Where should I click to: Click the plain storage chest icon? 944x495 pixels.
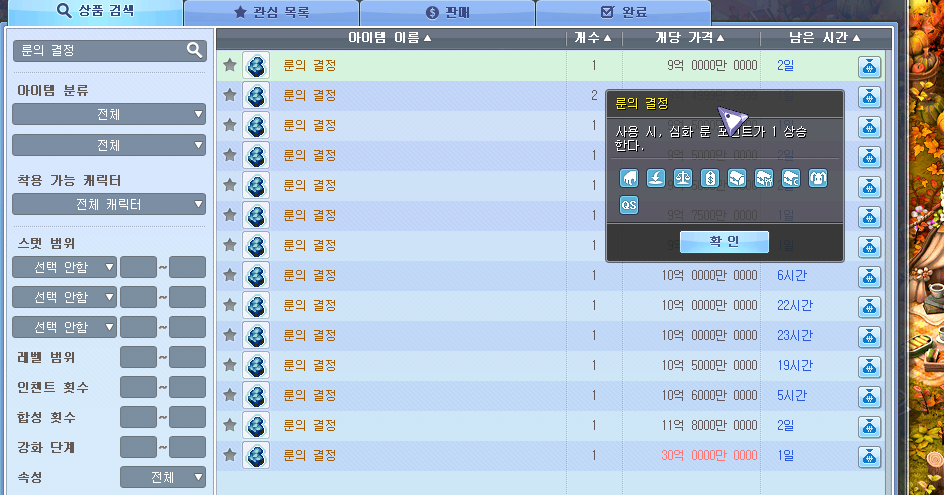click(x=737, y=178)
